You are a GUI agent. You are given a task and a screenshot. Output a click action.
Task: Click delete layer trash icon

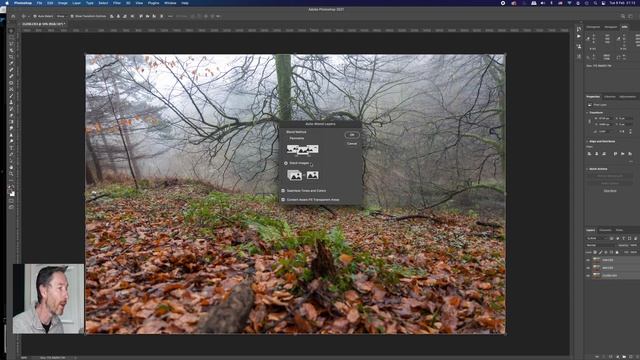(x=637, y=357)
